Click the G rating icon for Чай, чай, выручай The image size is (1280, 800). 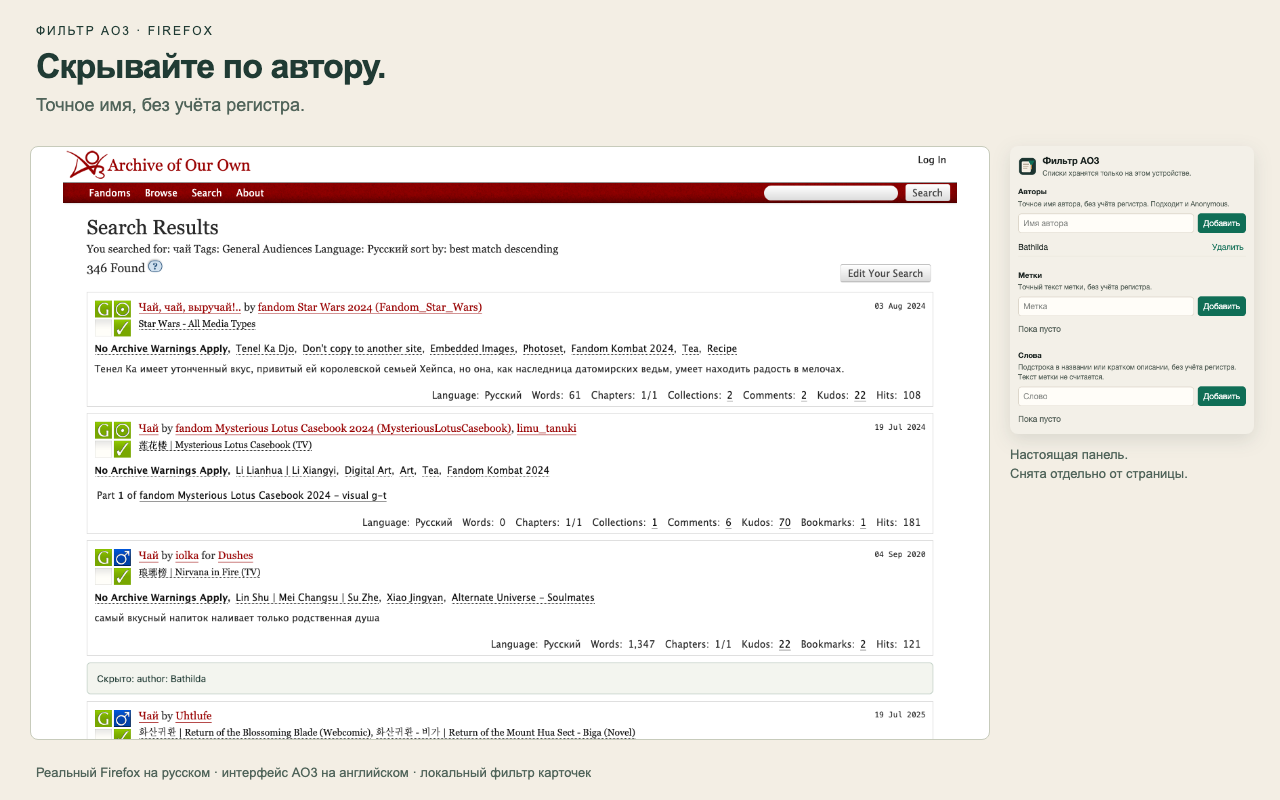point(103,309)
